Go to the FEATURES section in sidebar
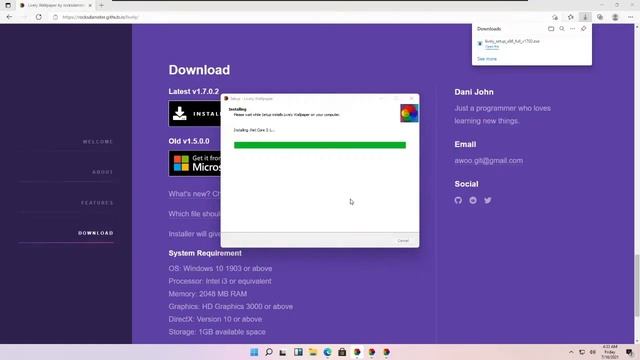The width and height of the screenshot is (640, 360). [x=97, y=202]
